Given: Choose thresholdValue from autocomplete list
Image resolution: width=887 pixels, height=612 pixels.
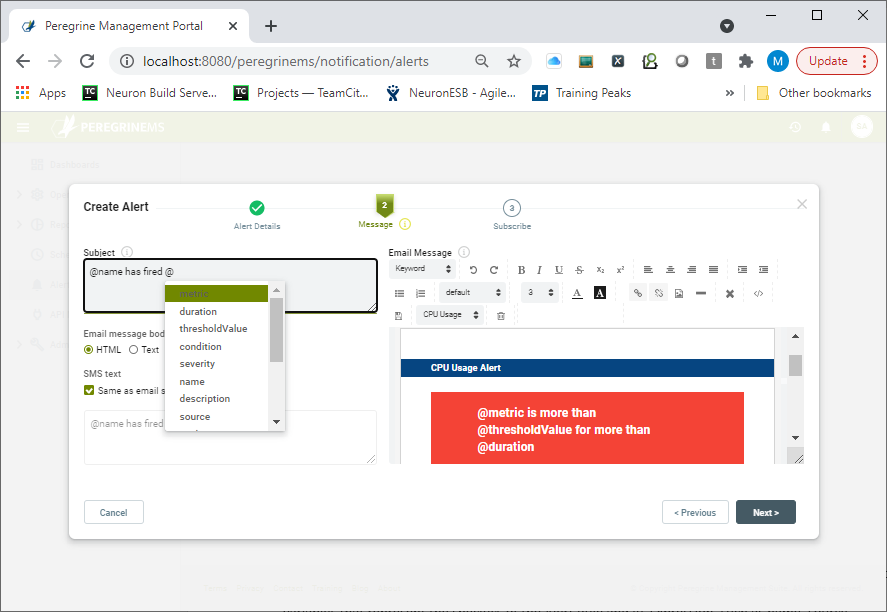Looking at the screenshot, I should coord(216,329).
